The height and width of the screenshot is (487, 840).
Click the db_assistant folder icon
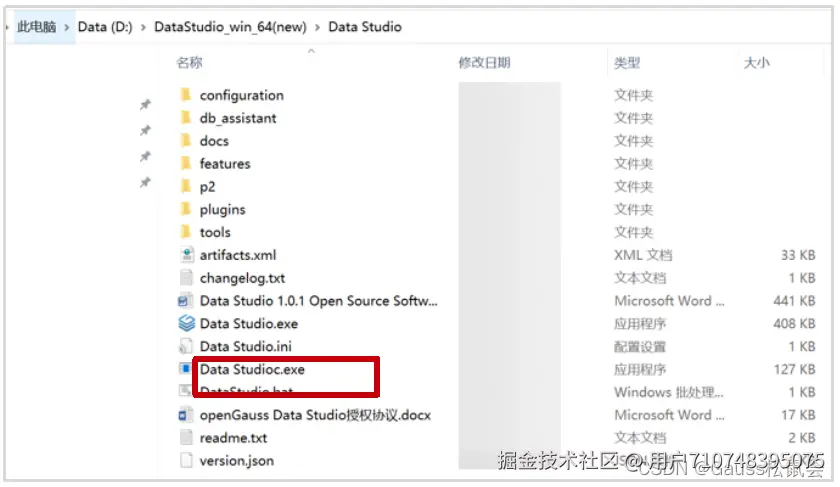186,118
